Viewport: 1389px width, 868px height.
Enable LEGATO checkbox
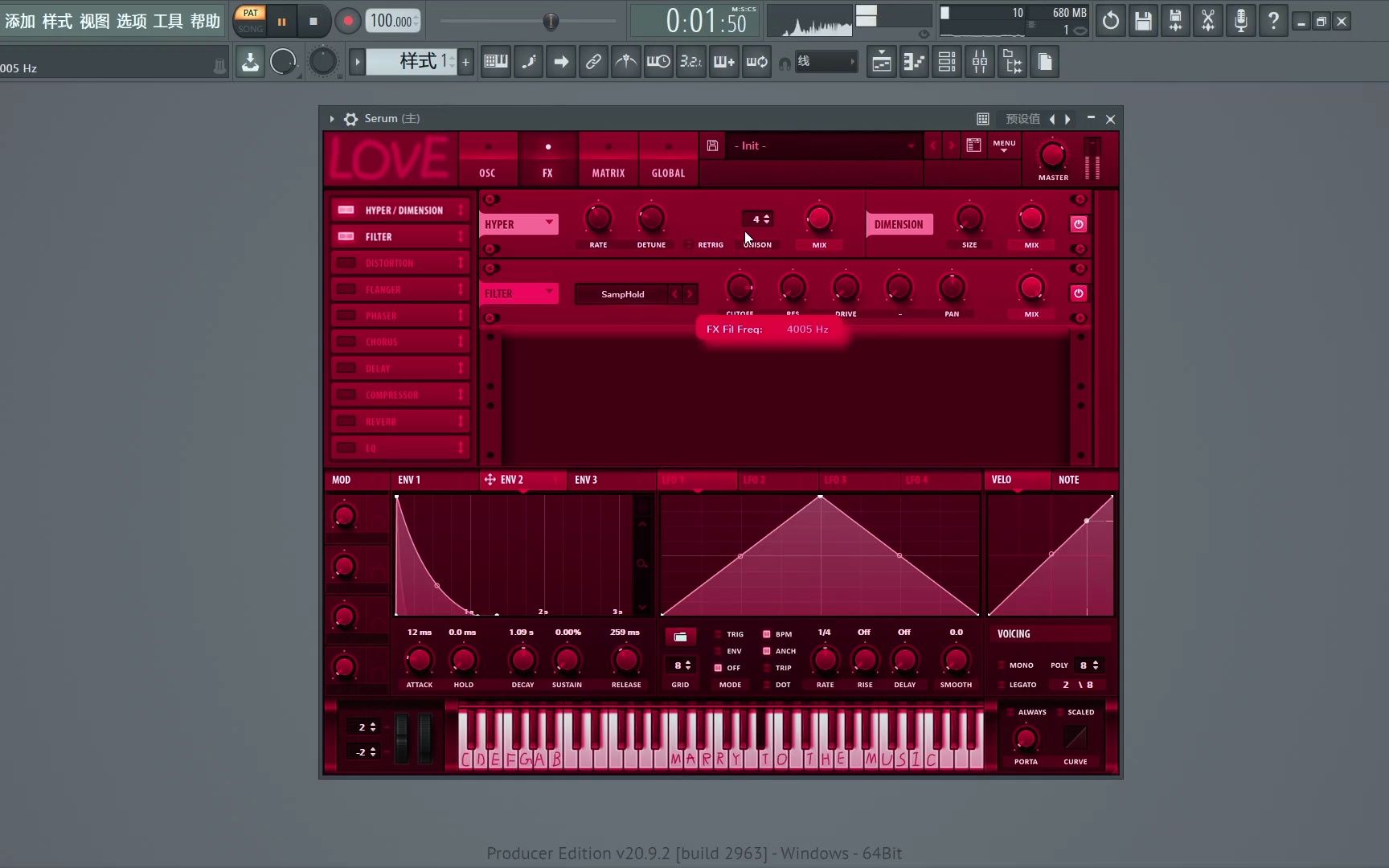pos(1002,685)
